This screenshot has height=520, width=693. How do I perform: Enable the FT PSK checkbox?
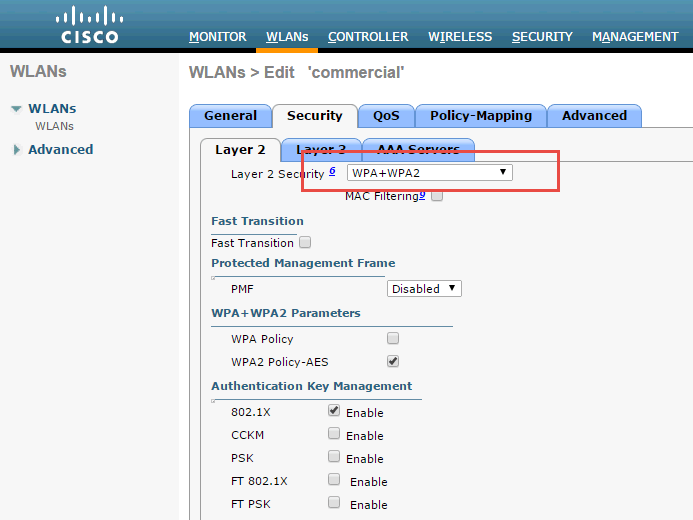point(334,502)
